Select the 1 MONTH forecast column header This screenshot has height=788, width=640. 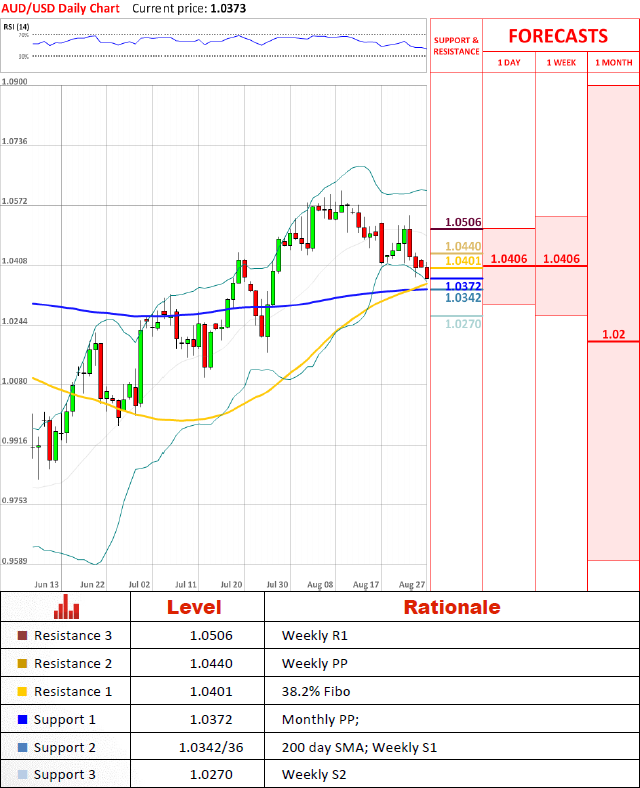613,63
